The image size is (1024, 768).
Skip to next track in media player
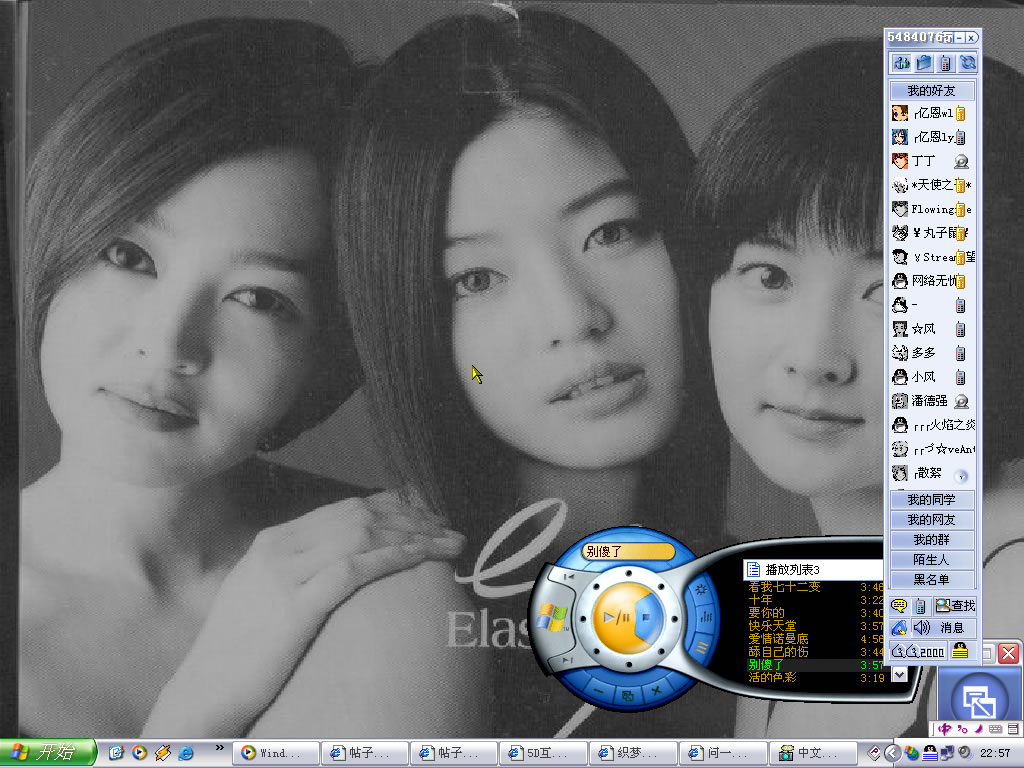568,660
